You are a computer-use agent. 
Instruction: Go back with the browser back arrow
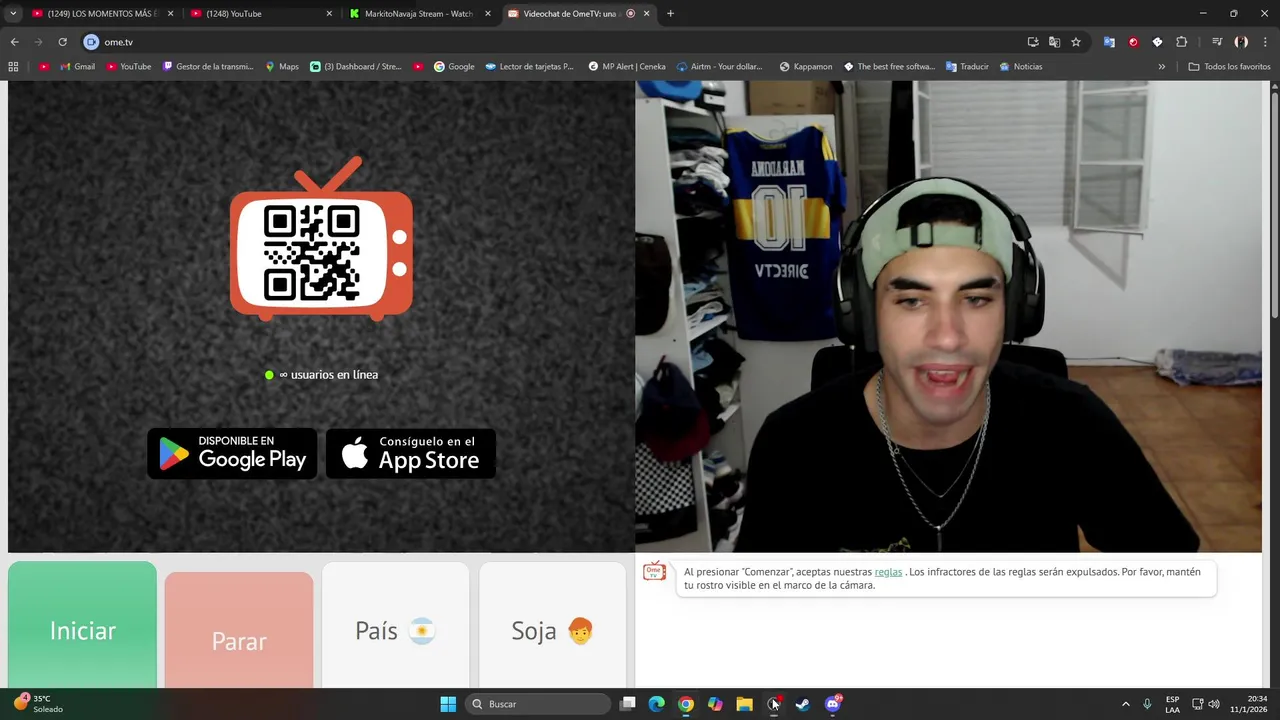tap(14, 42)
